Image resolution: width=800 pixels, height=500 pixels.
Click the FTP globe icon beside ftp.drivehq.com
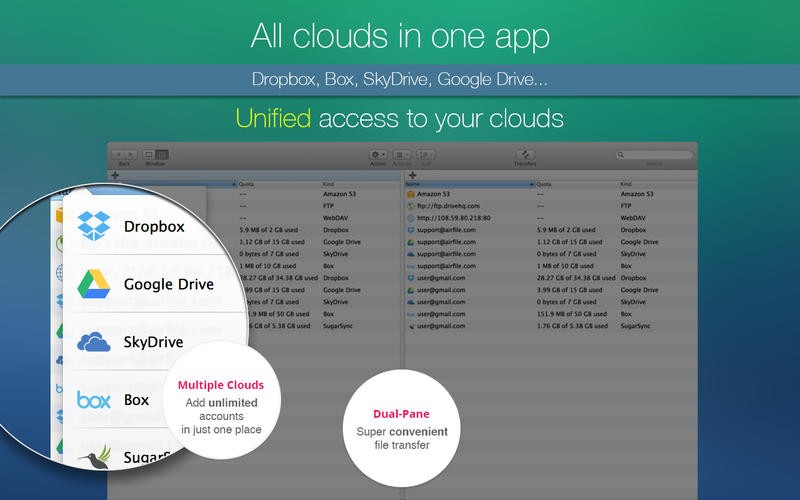click(411, 206)
